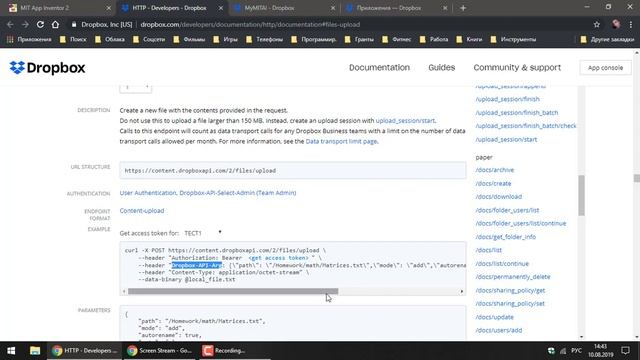
Task: Open /docs/folder_users/list in sidebar
Action: 507,210
